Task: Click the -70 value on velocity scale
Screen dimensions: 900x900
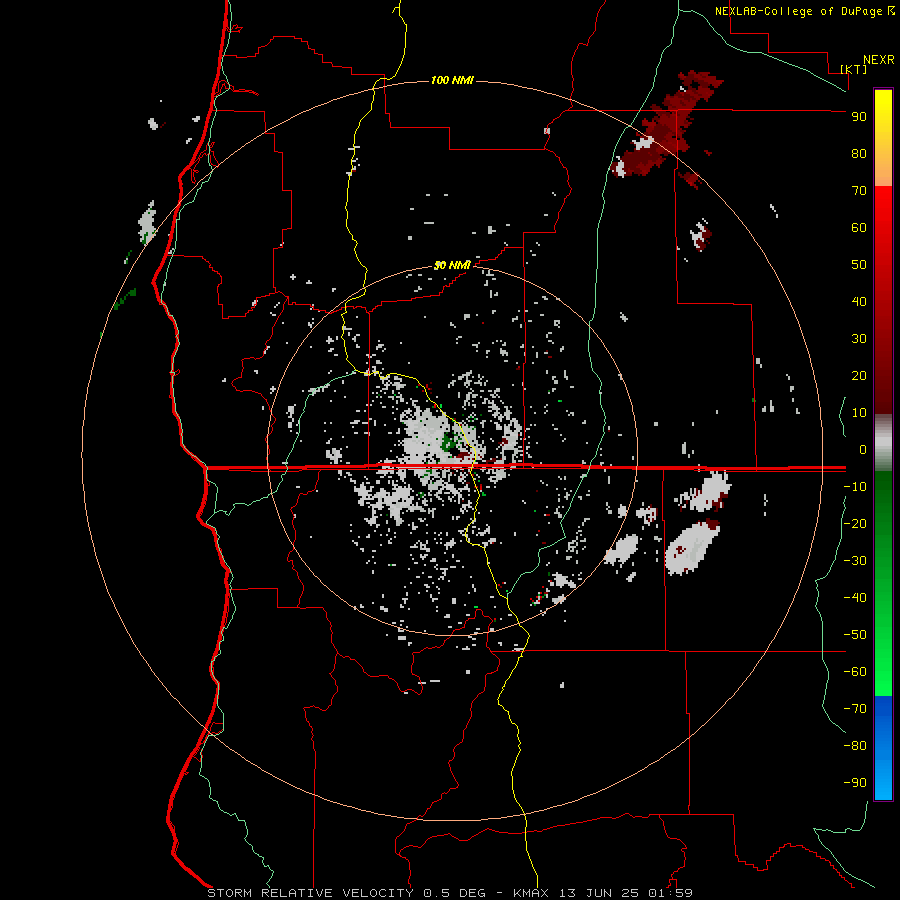Action: [855, 709]
